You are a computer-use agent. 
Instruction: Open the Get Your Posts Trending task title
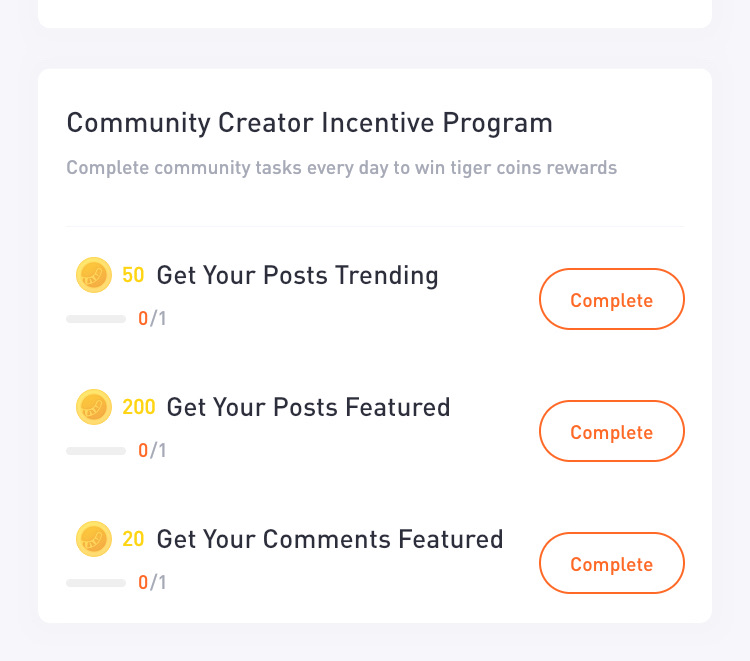click(x=298, y=275)
